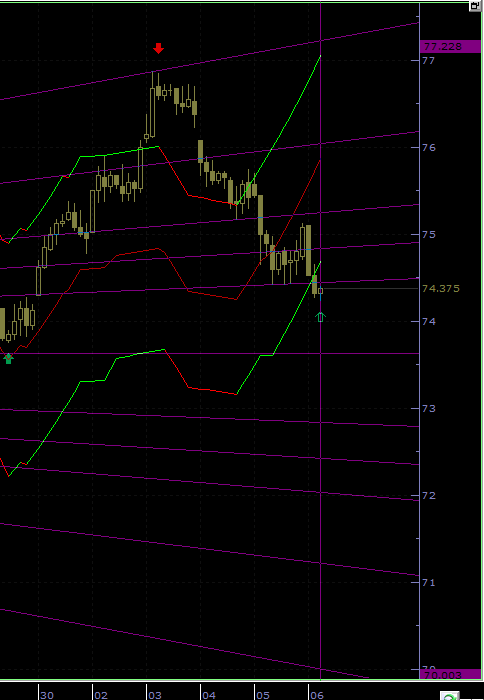Click the date label 04 on time axis
Image resolution: width=484 pixels, height=700 pixels.
pos(209,695)
